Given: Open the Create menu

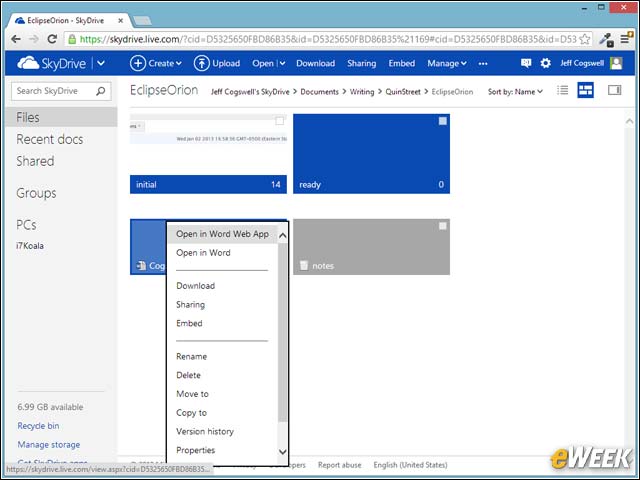Looking at the screenshot, I should [x=156, y=63].
